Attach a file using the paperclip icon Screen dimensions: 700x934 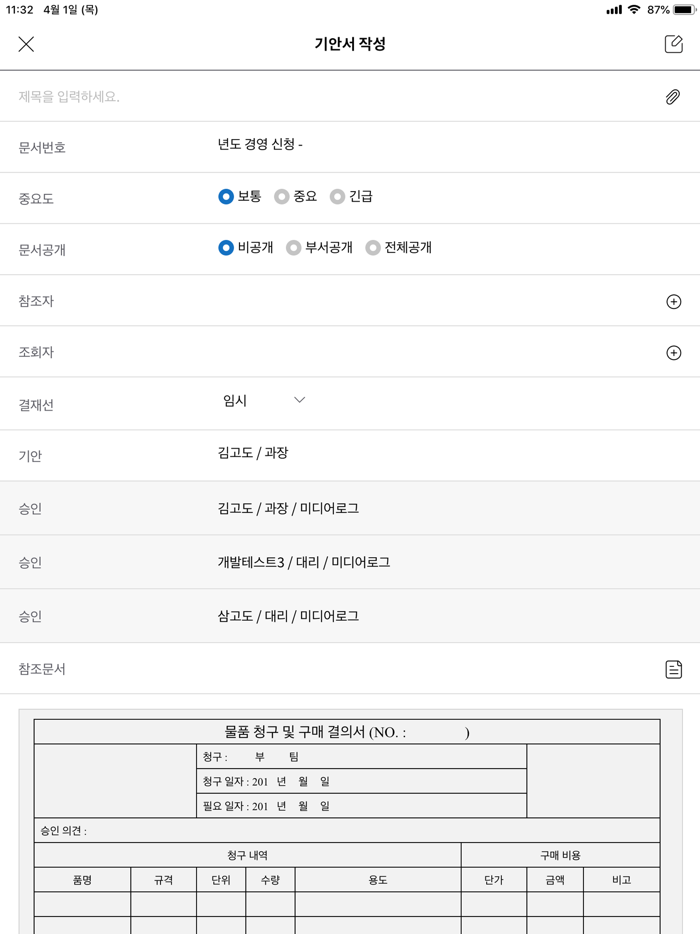673,95
